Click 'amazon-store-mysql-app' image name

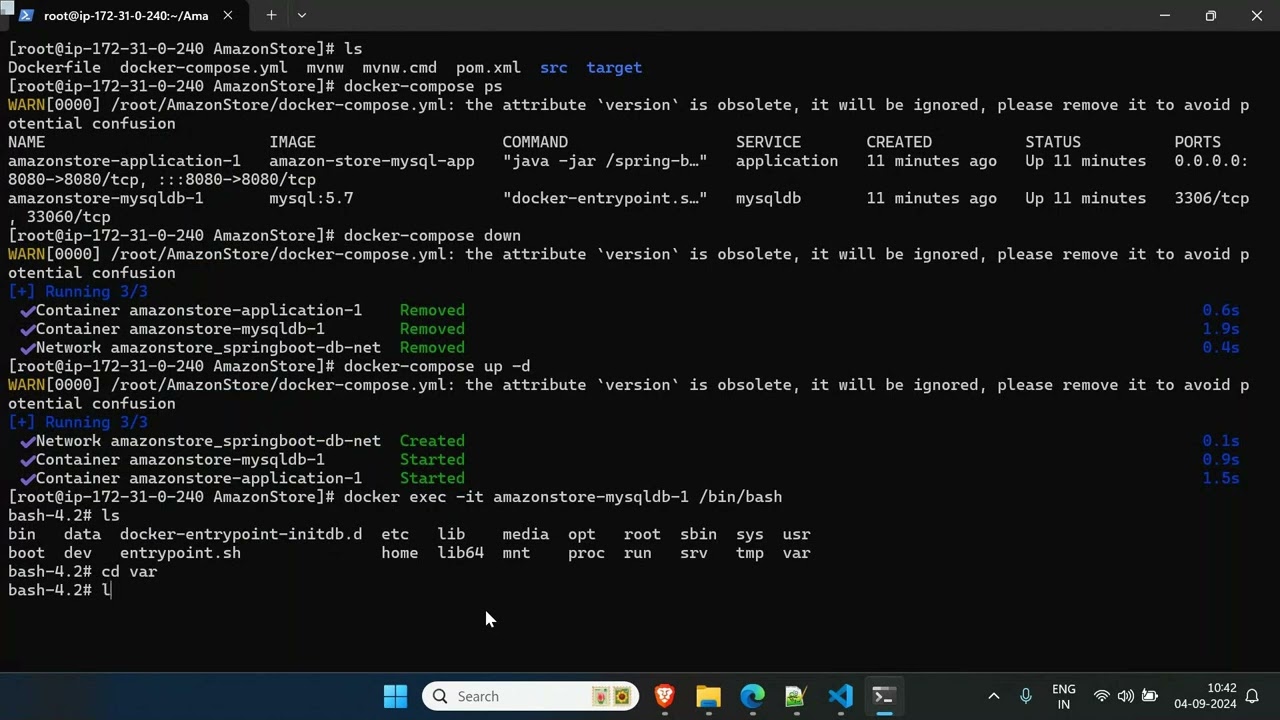[x=372, y=161]
